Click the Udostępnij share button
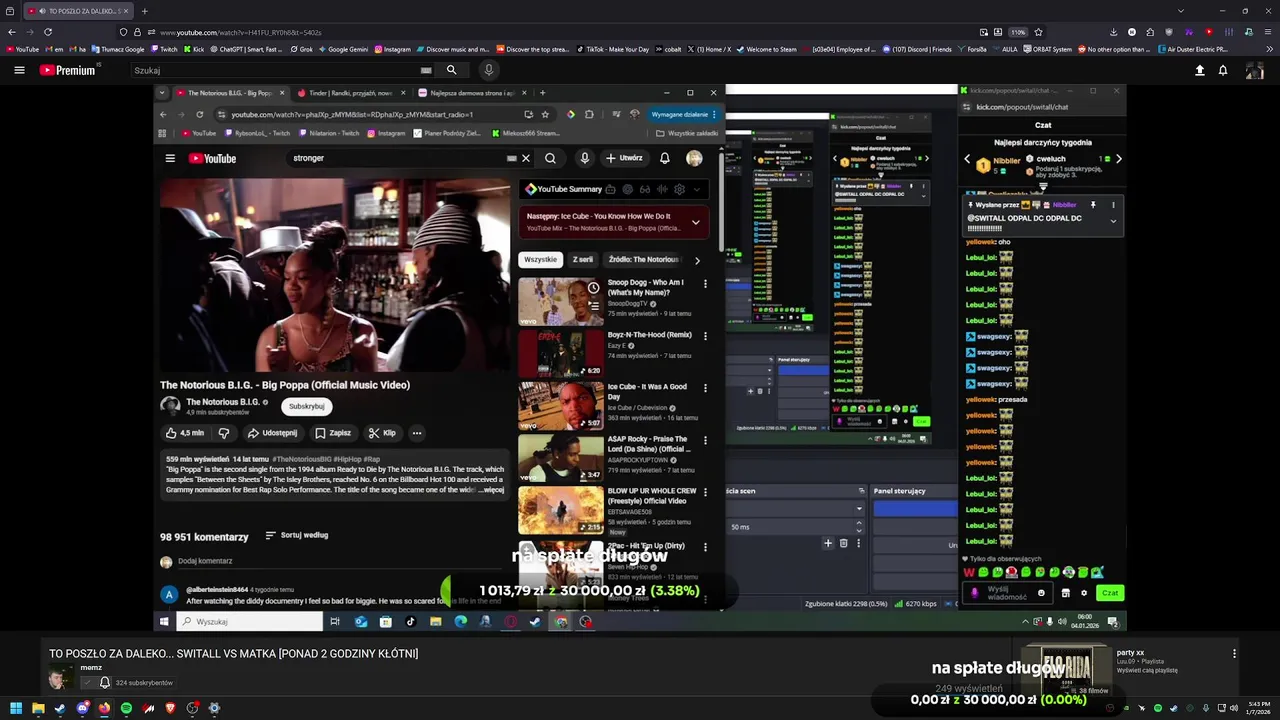The width and height of the screenshot is (1280, 720). click(272, 433)
